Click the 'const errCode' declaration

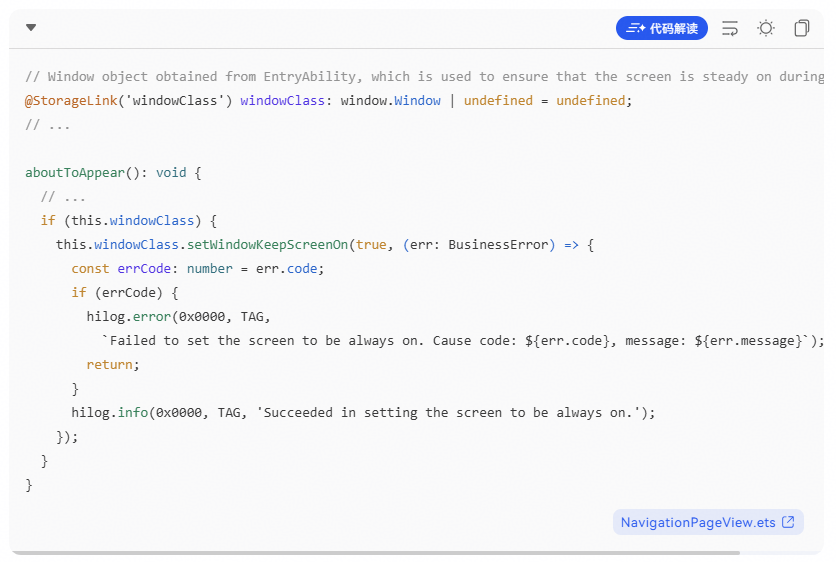coord(121,269)
